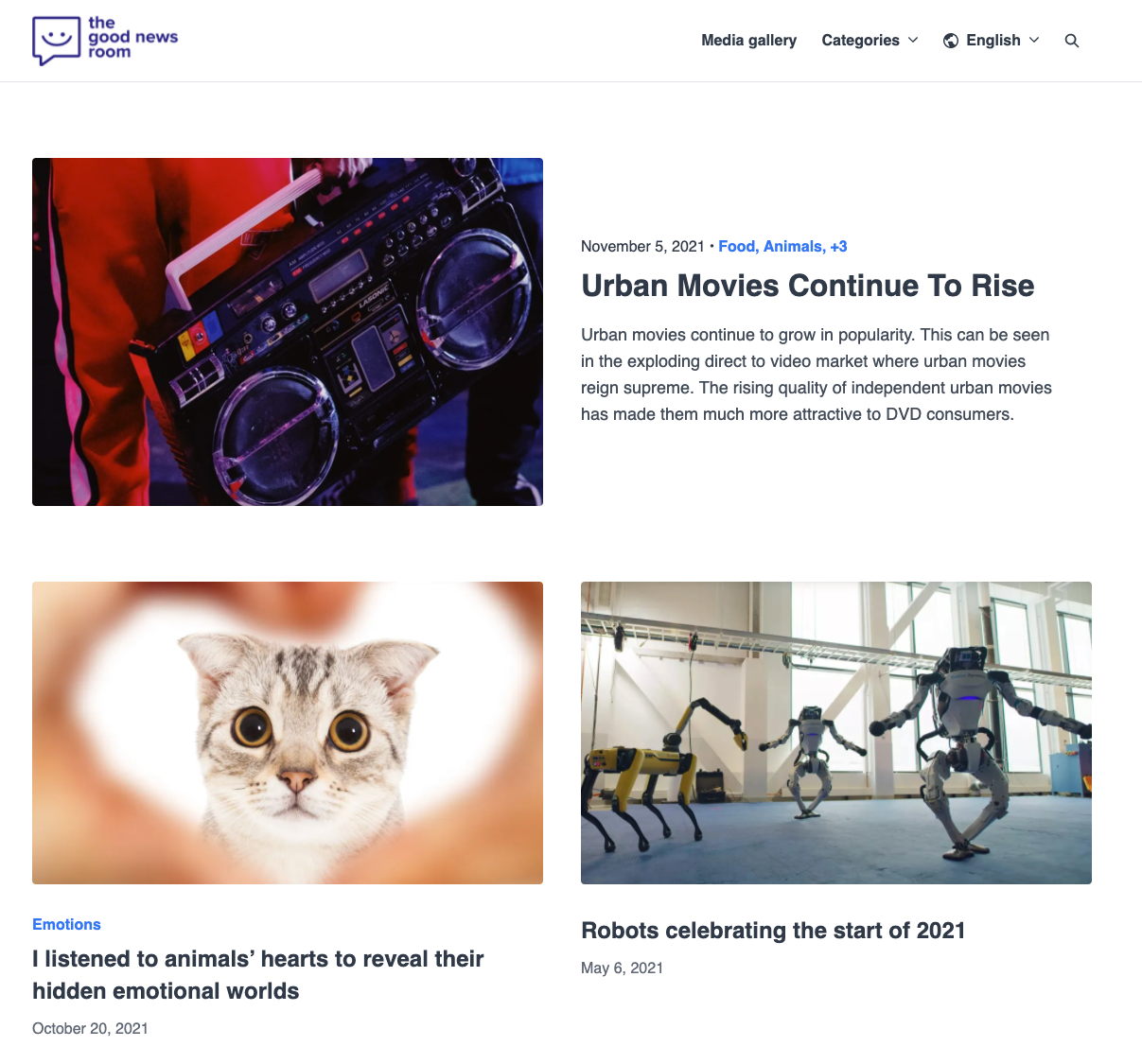The width and height of the screenshot is (1142, 1064).
Task: Show the +3 more categories
Action: [838, 246]
